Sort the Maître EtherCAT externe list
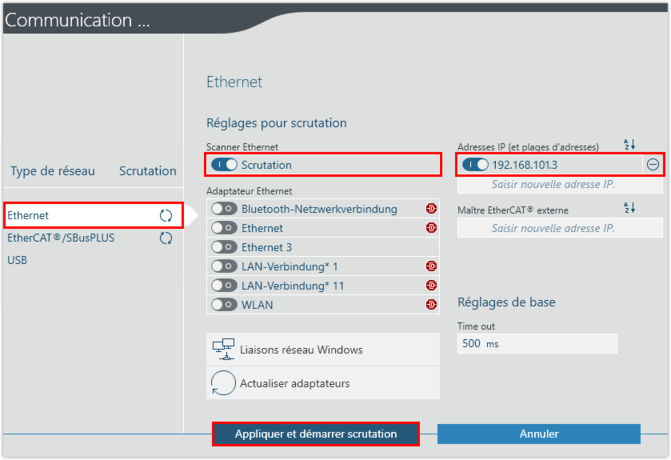 coord(629,208)
